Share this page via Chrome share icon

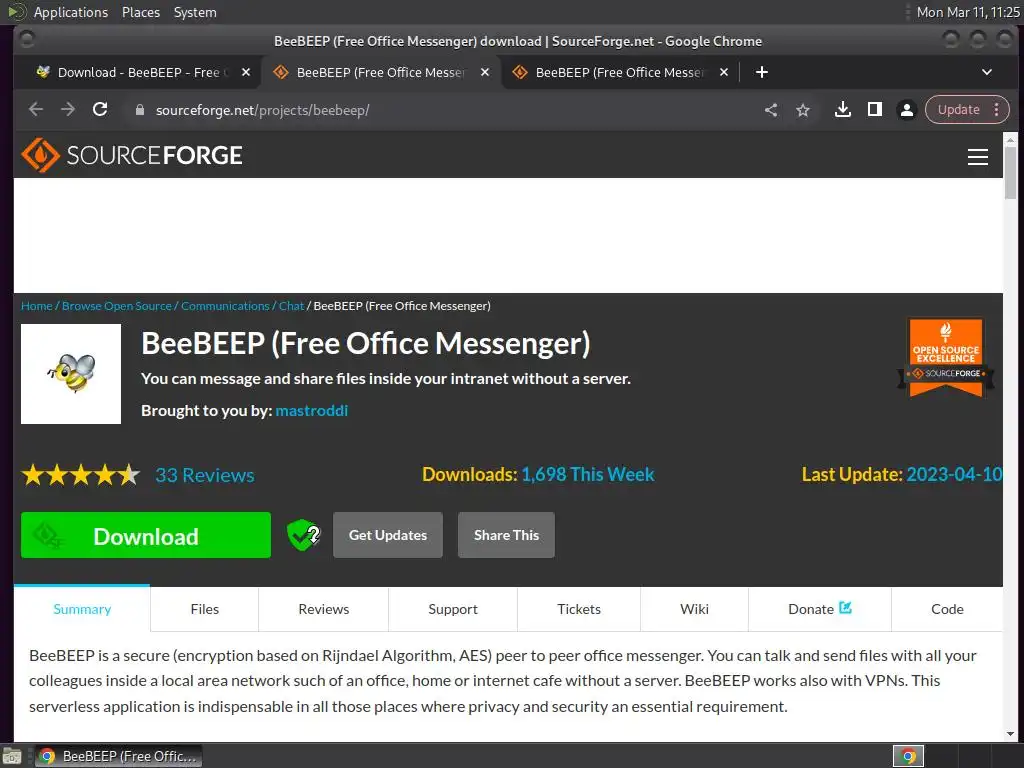click(x=771, y=110)
